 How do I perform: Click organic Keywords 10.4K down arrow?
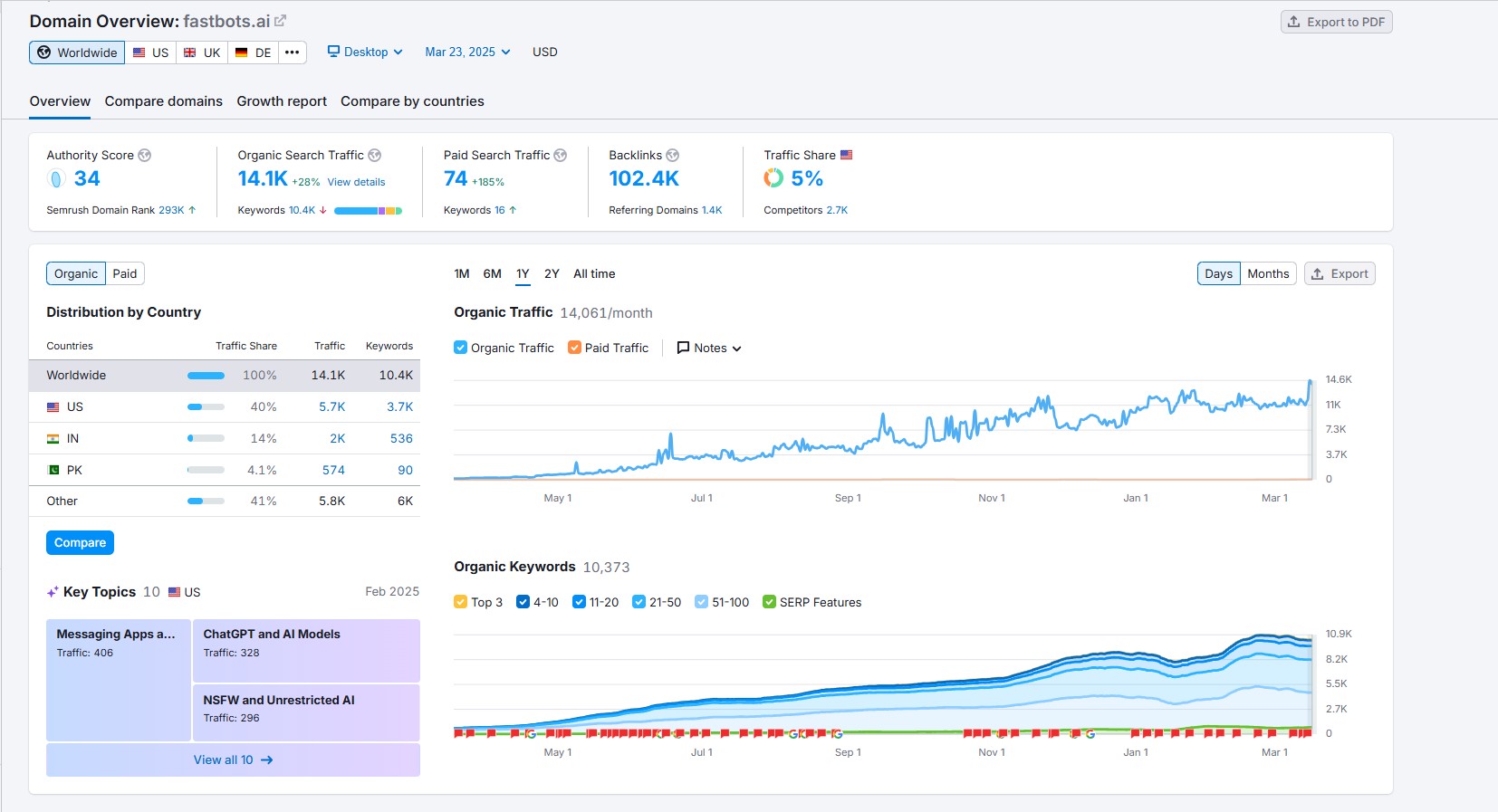(x=323, y=210)
